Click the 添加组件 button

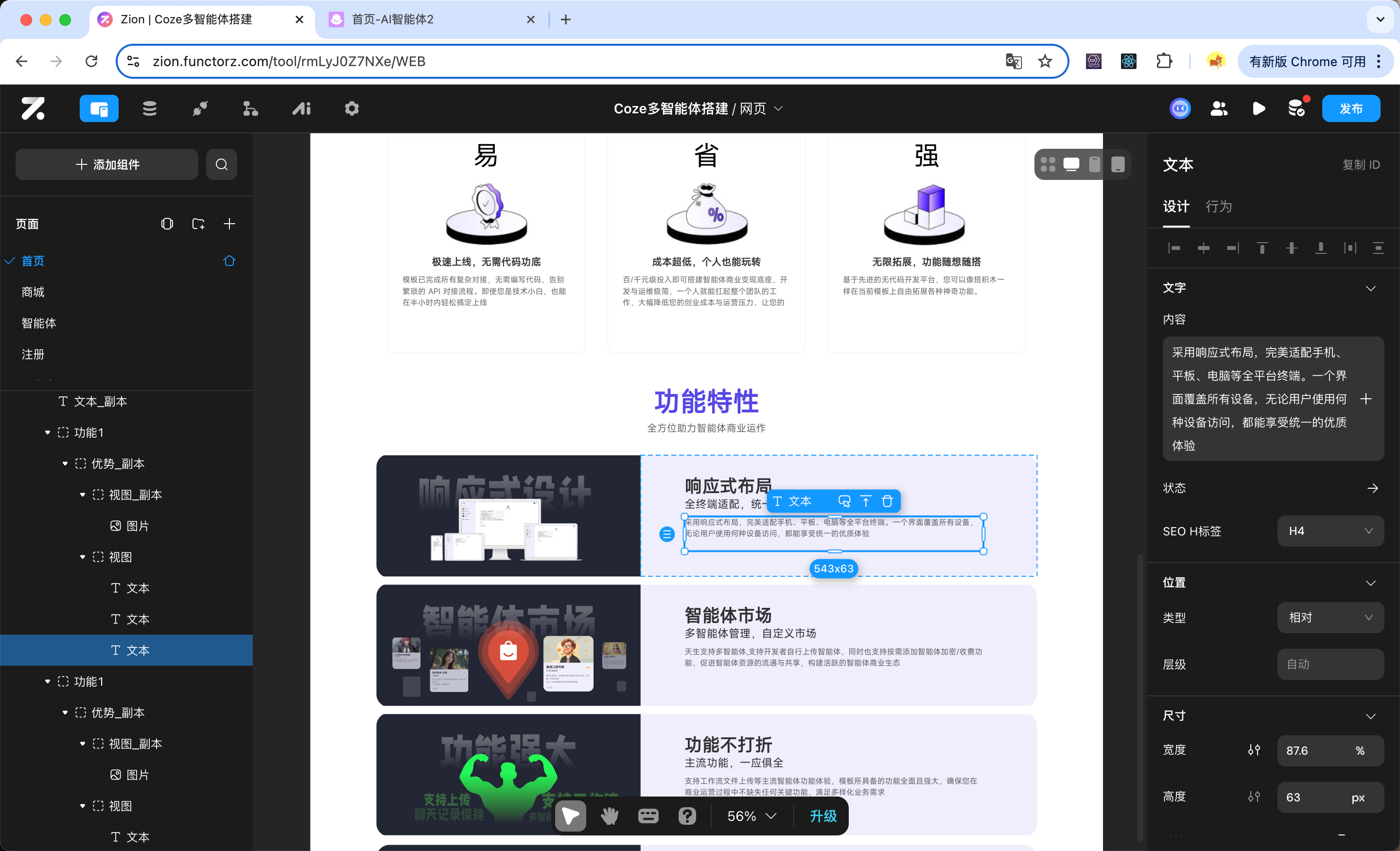click(107, 164)
